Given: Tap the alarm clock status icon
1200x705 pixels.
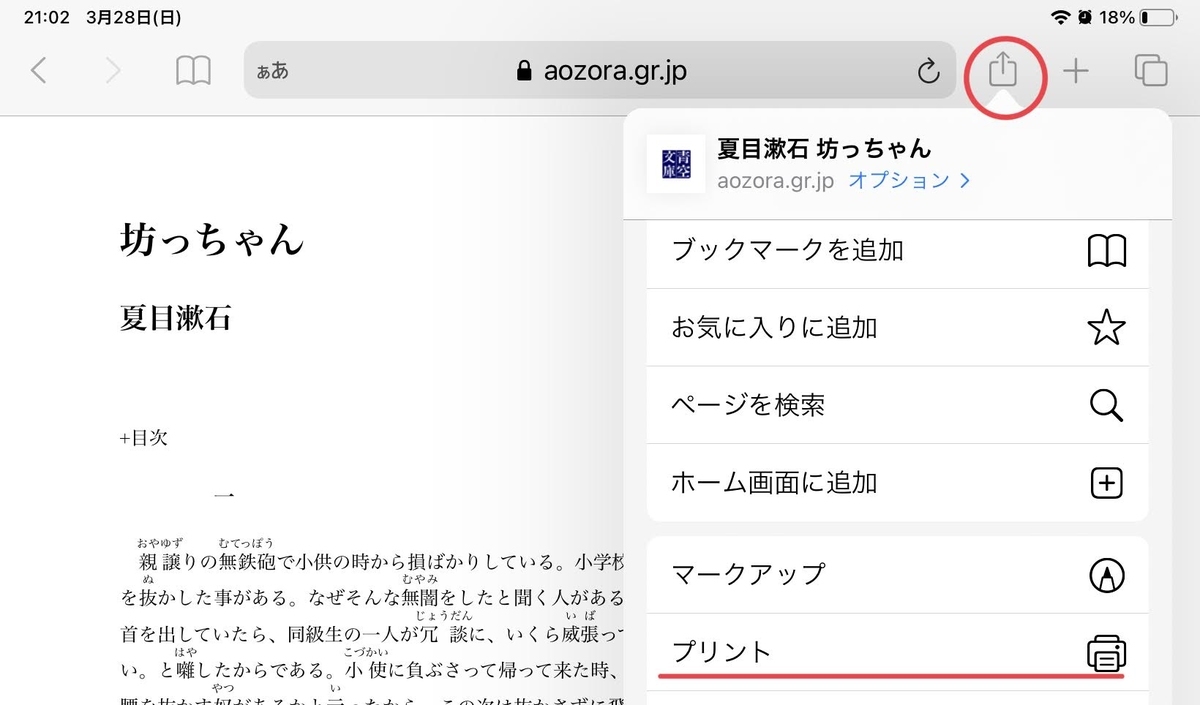Looking at the screenshot, I should tap(1085, 17).
